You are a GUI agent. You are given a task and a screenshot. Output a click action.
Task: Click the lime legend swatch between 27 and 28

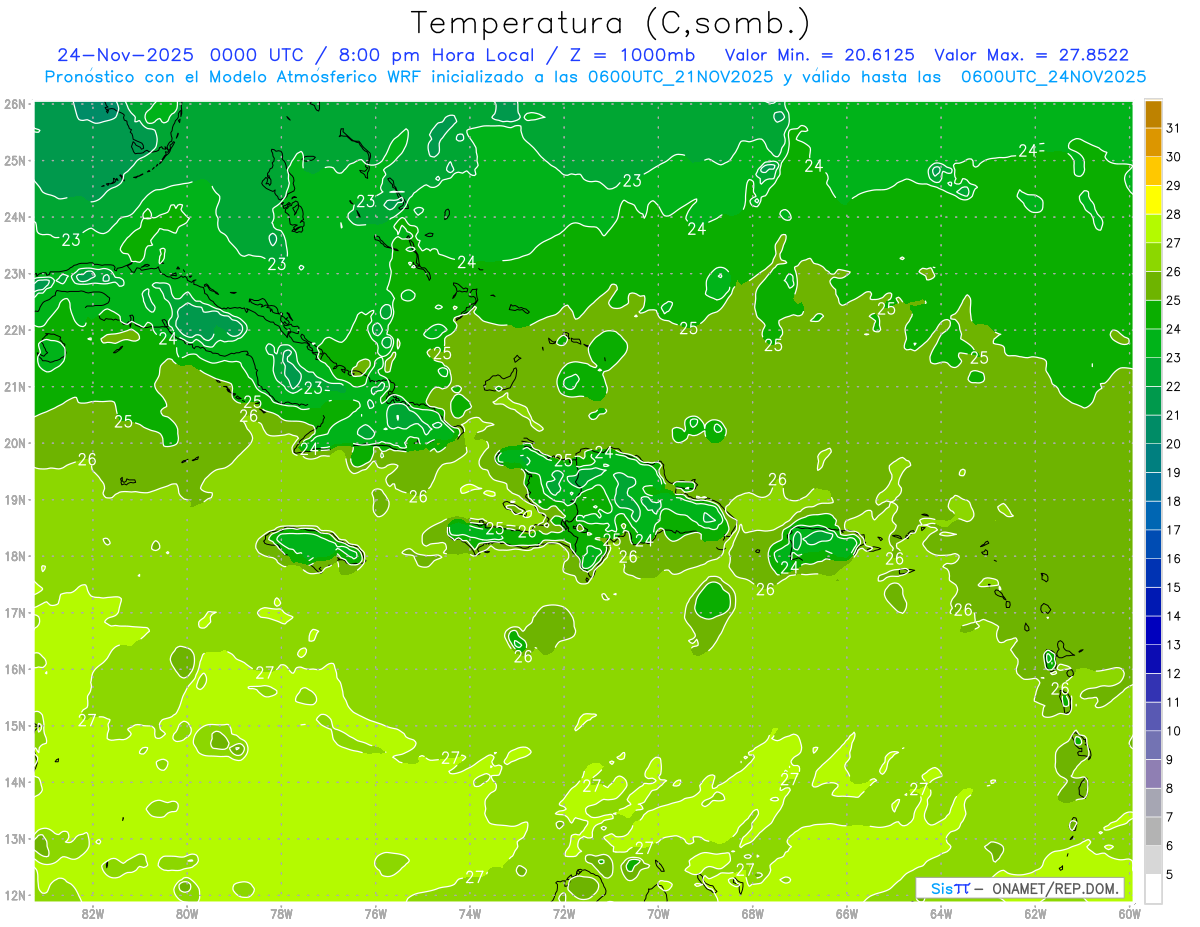[1153, 228]
